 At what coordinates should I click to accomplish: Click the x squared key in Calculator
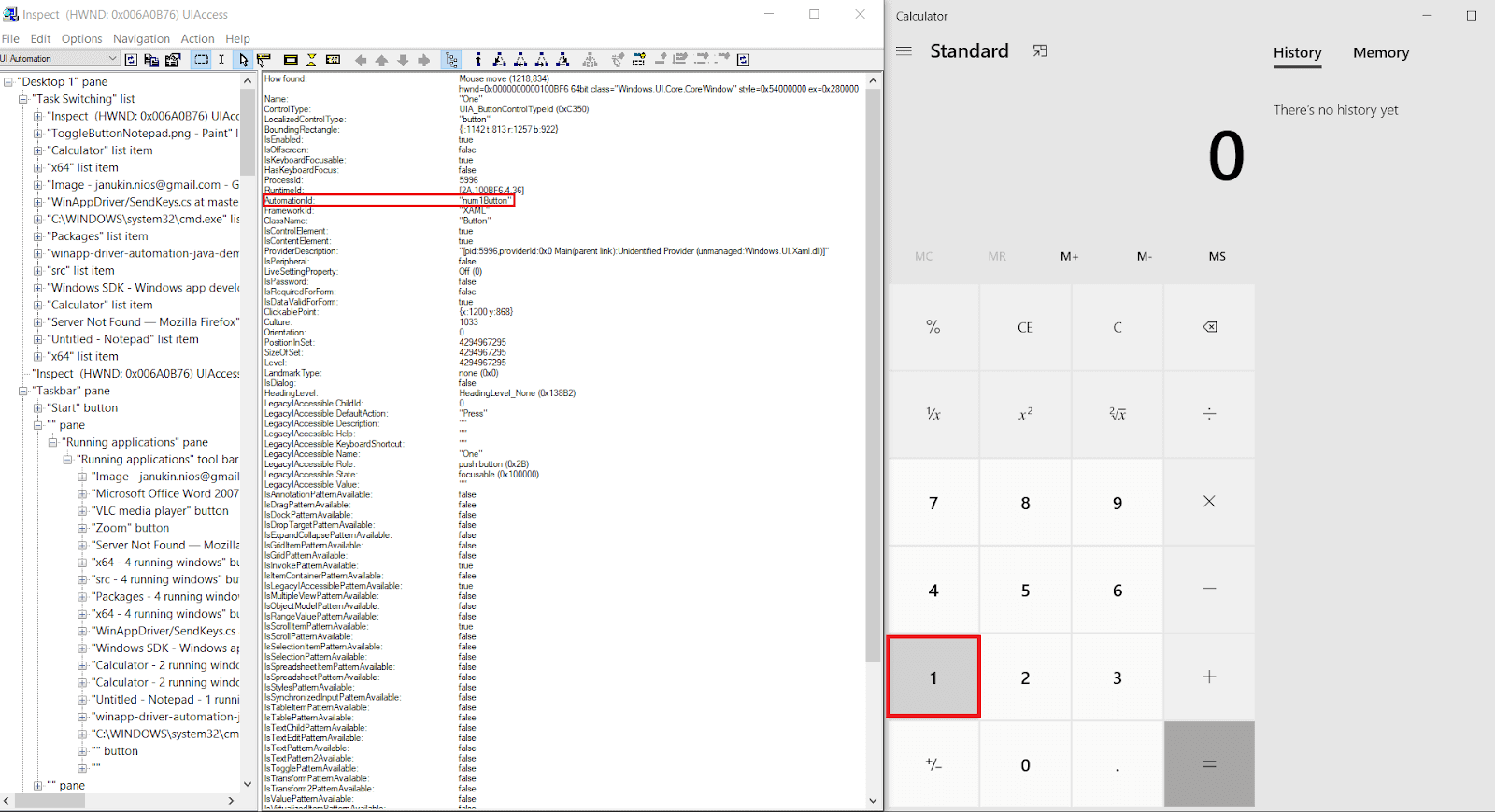tap(1025, 414)
